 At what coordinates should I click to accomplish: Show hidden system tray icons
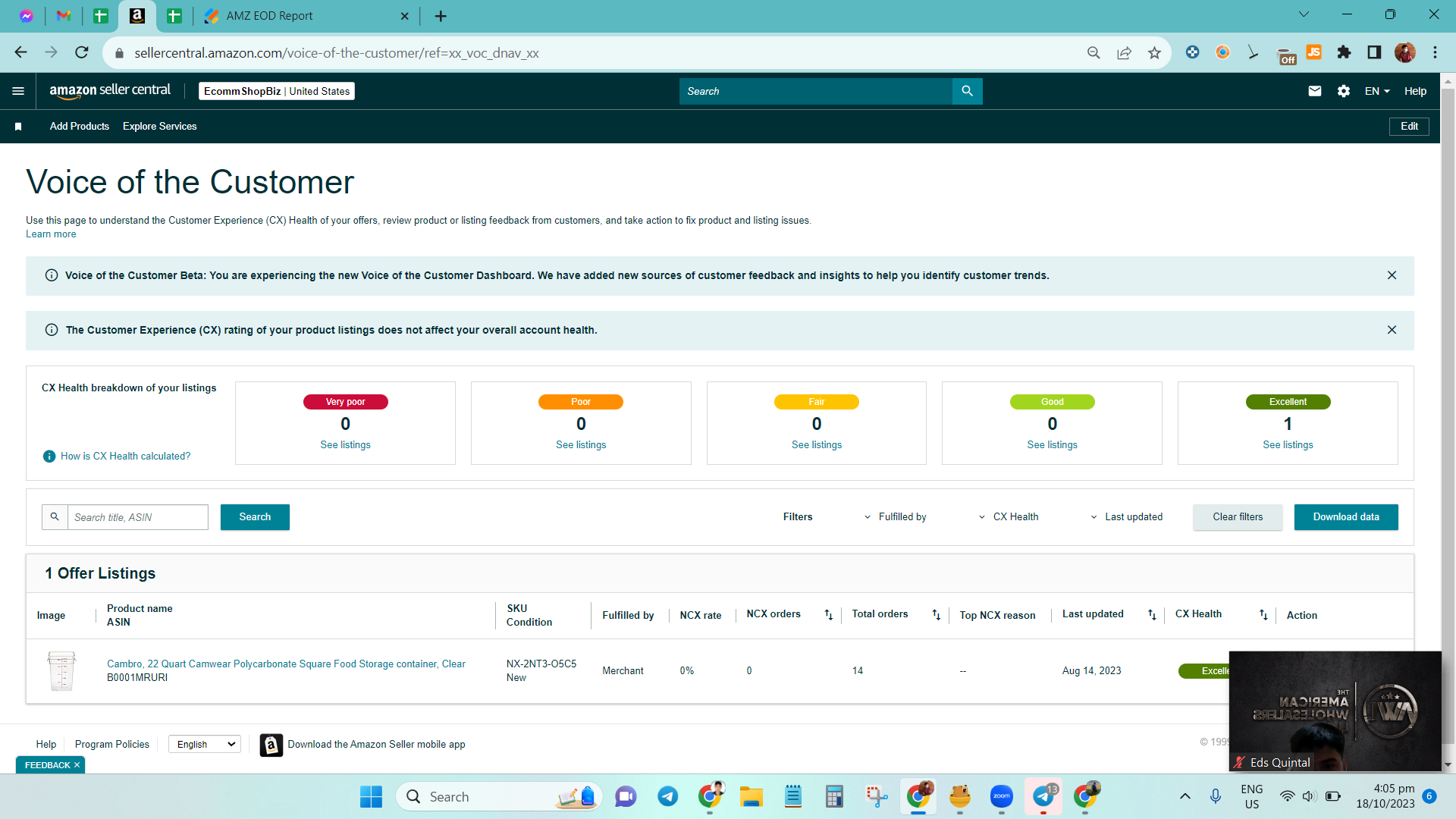click(x=1185, y=796)
